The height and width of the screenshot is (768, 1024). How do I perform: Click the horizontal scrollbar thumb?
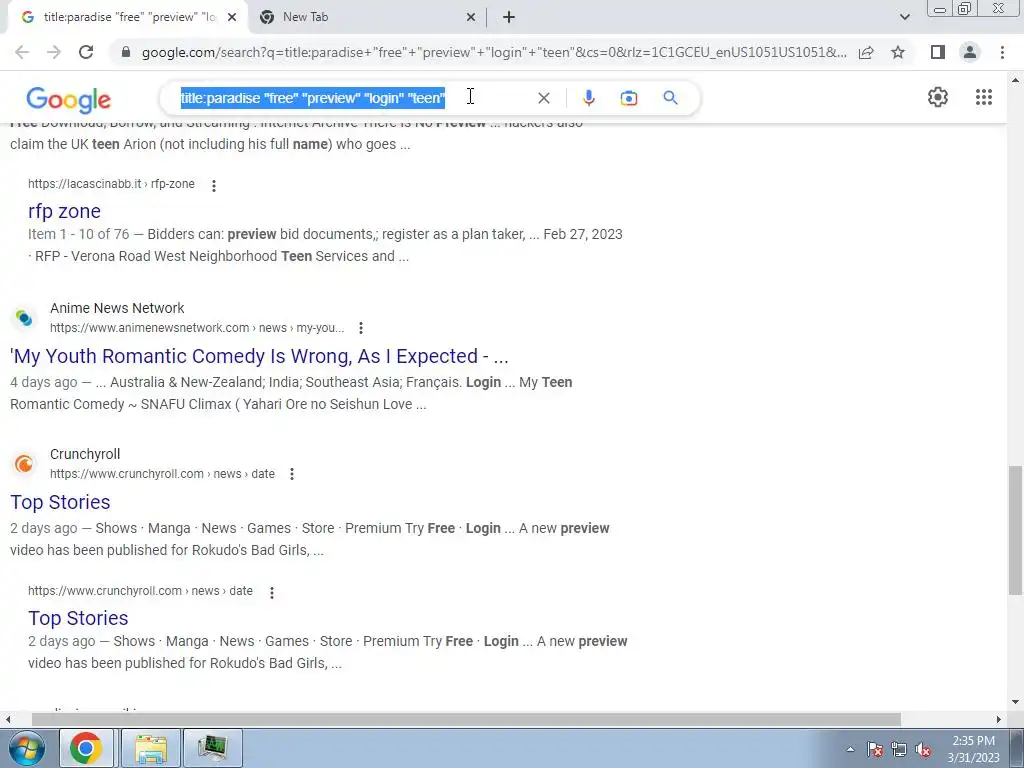click(466, 719)
